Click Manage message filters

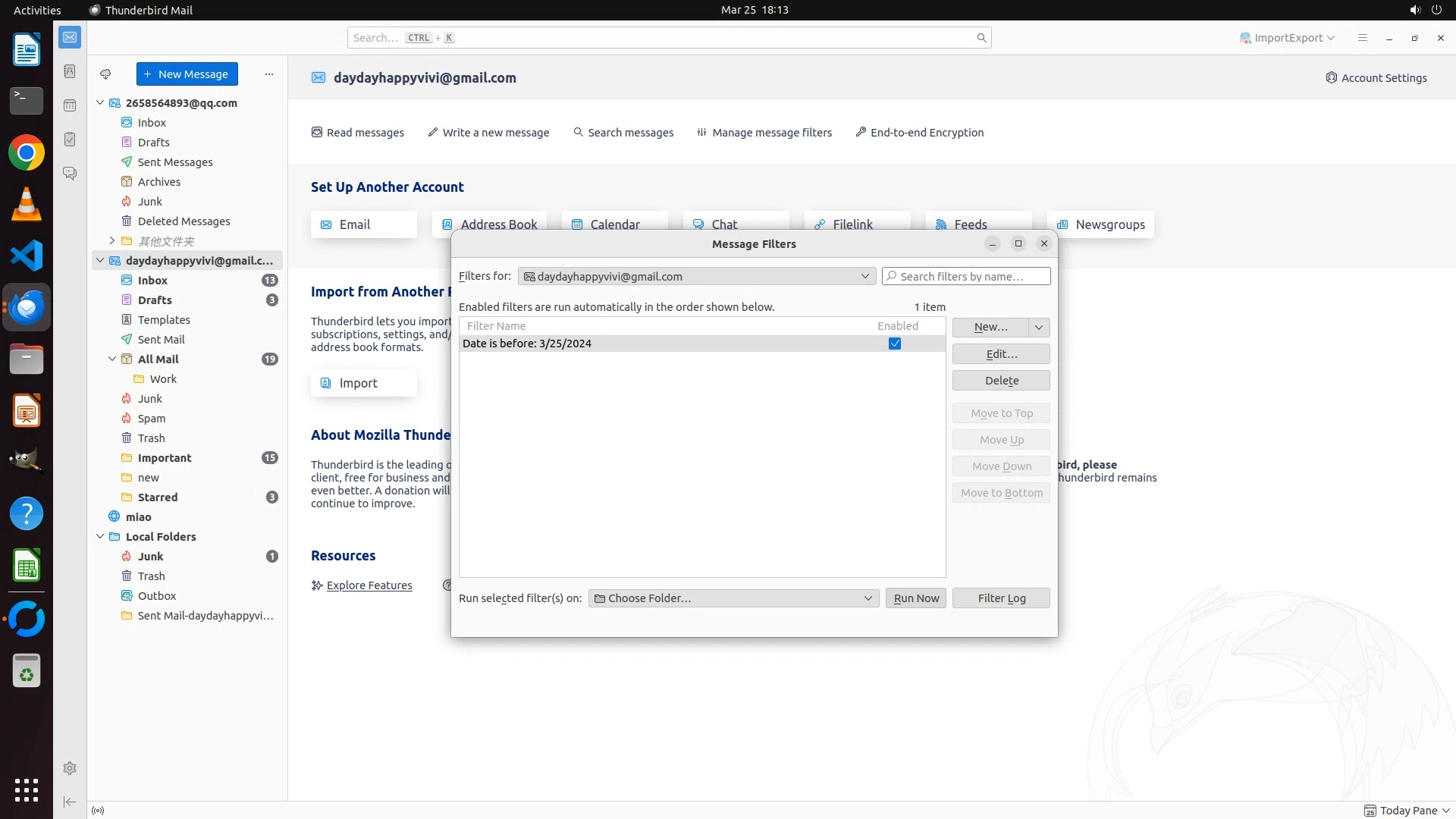tap(764, 133)
